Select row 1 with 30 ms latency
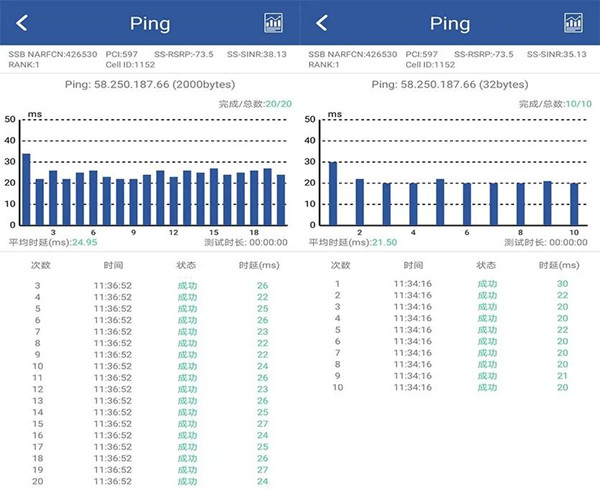The image size is (600, 490). [450, 284]
